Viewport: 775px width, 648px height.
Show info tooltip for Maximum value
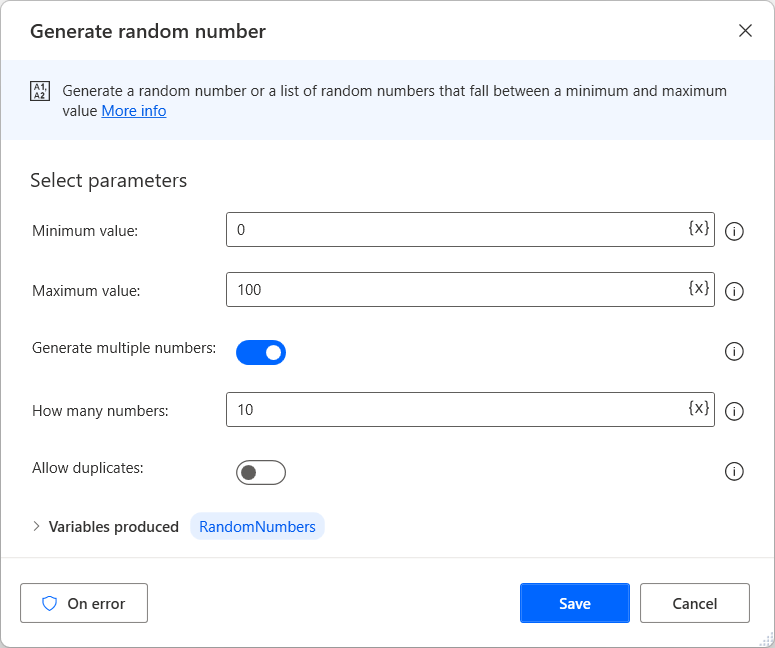tap(734, 291)
